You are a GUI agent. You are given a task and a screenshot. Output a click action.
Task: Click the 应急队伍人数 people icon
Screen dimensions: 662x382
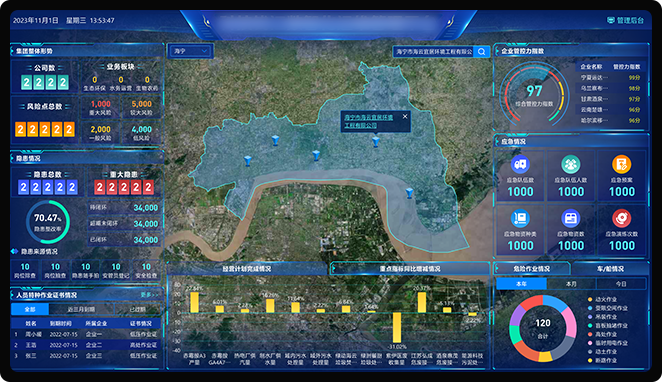coord(571,164)
